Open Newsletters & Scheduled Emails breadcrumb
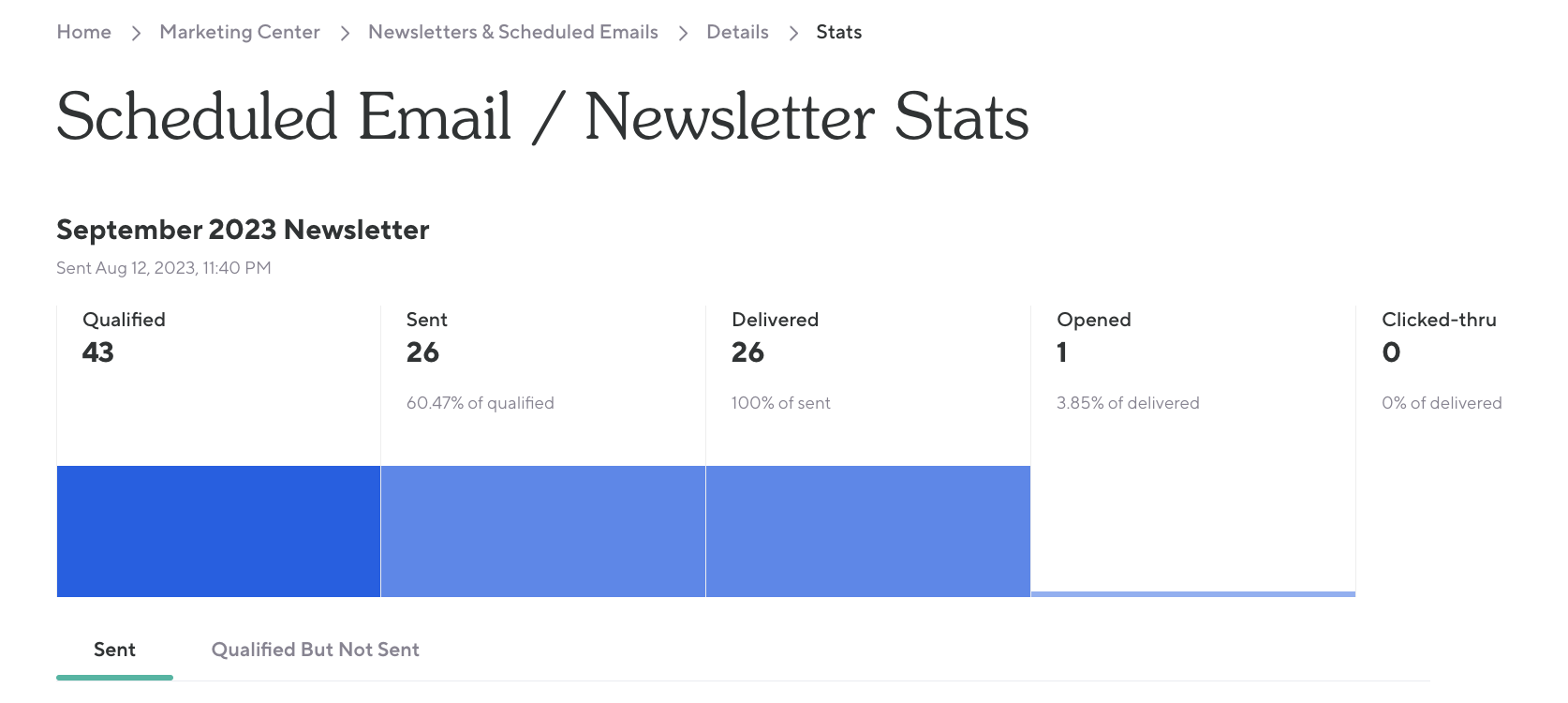The width and height of the screenshot is (1568, 703). (x=512, y=32)
